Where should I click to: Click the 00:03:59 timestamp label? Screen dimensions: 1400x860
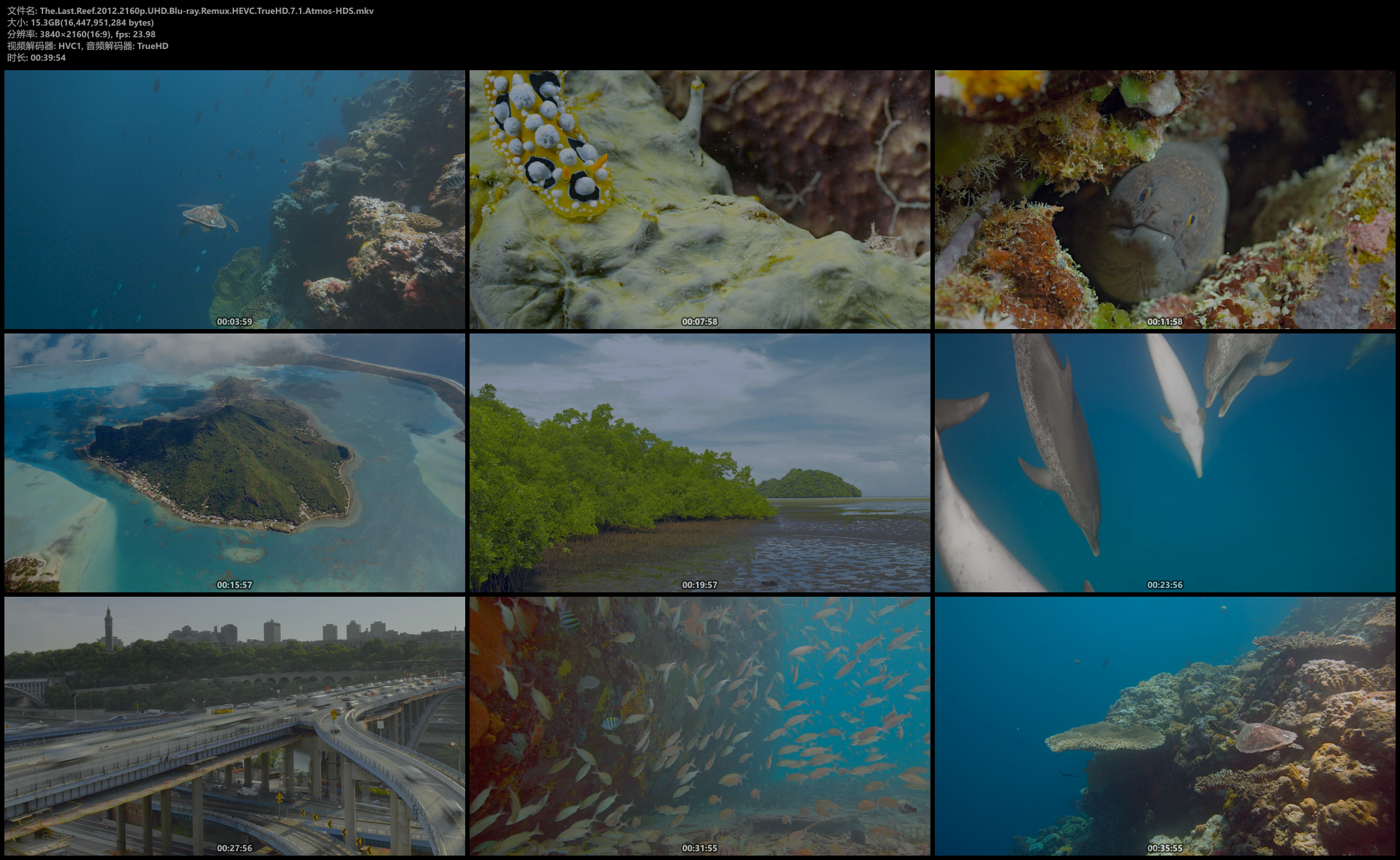tap(234, 322)
